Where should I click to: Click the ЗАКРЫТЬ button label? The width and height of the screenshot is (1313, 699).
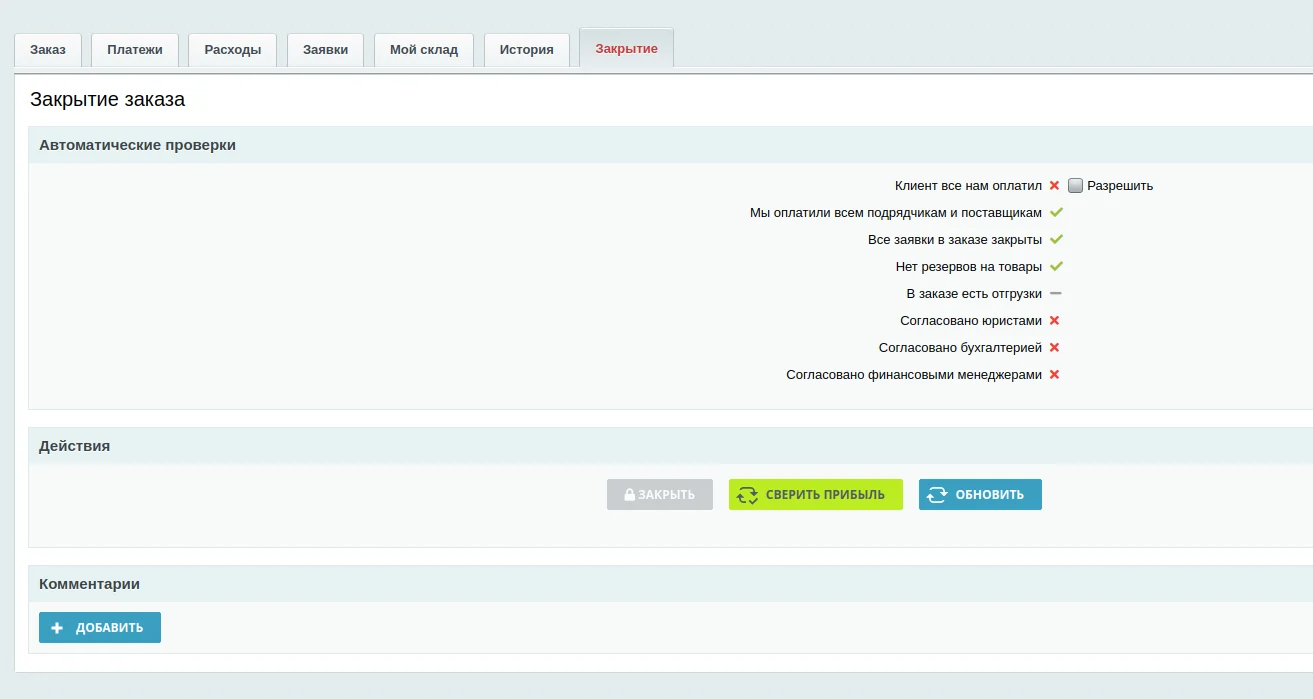pos(667,495)
